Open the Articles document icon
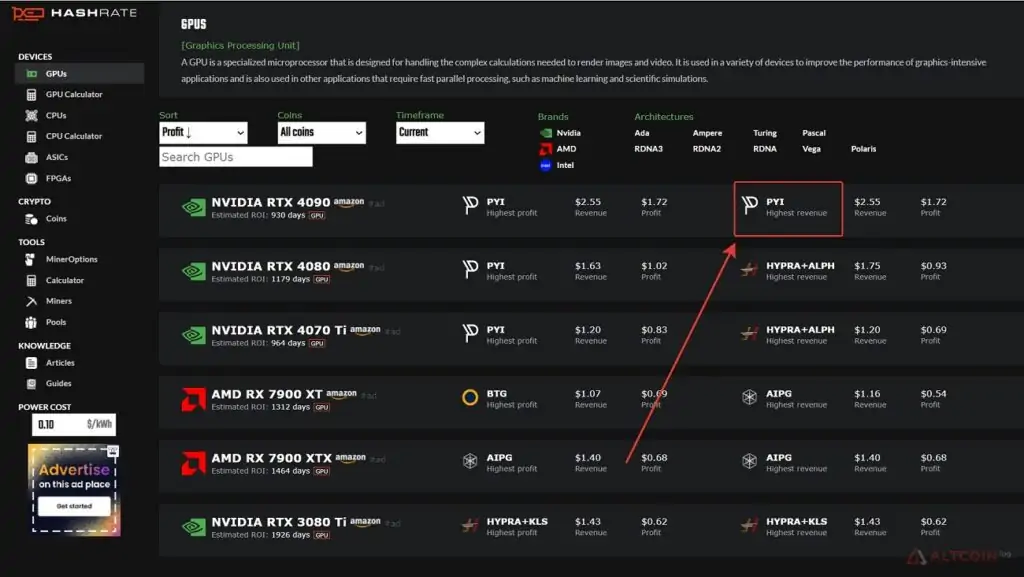 point(31,363)
